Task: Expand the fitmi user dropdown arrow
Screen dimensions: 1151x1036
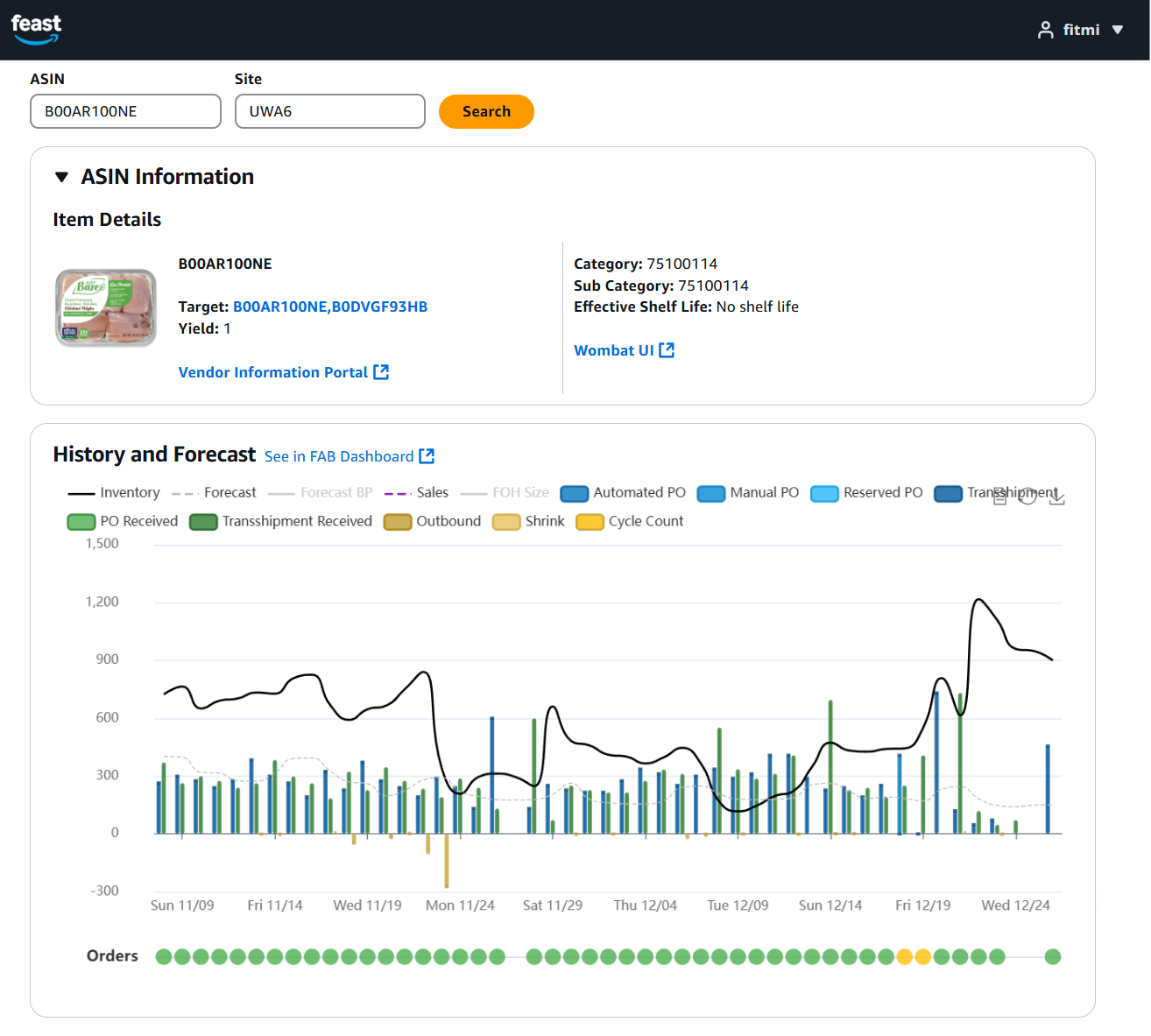Action: coord(1118,30)
